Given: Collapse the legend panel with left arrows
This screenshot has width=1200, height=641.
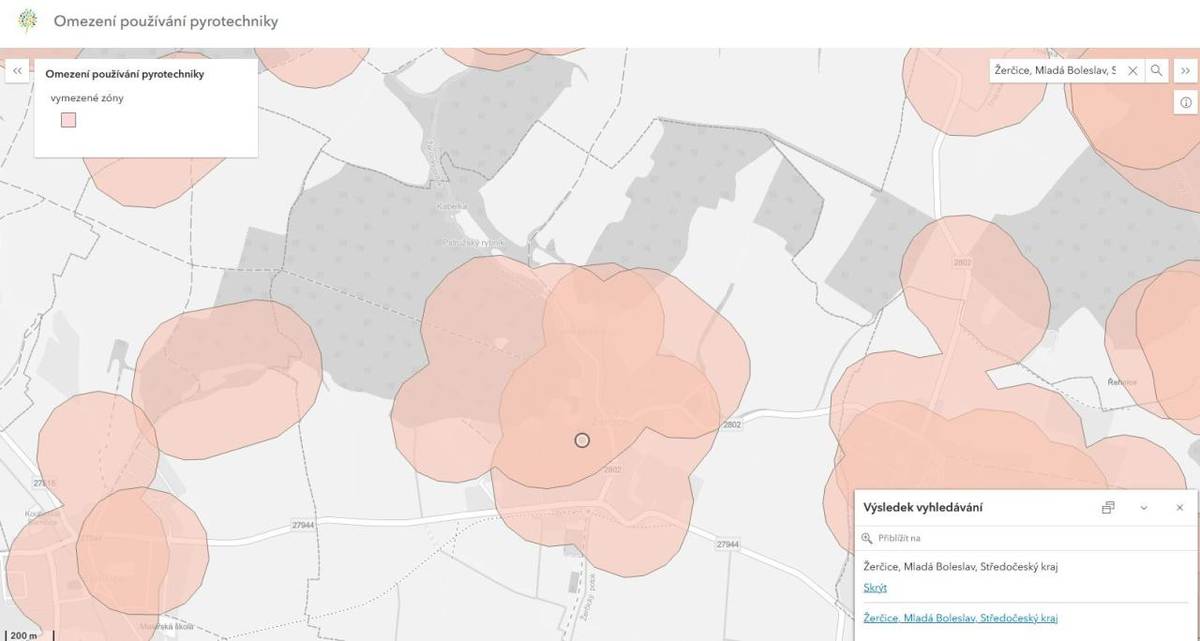Looking at the screenshot, I should 17,71.
